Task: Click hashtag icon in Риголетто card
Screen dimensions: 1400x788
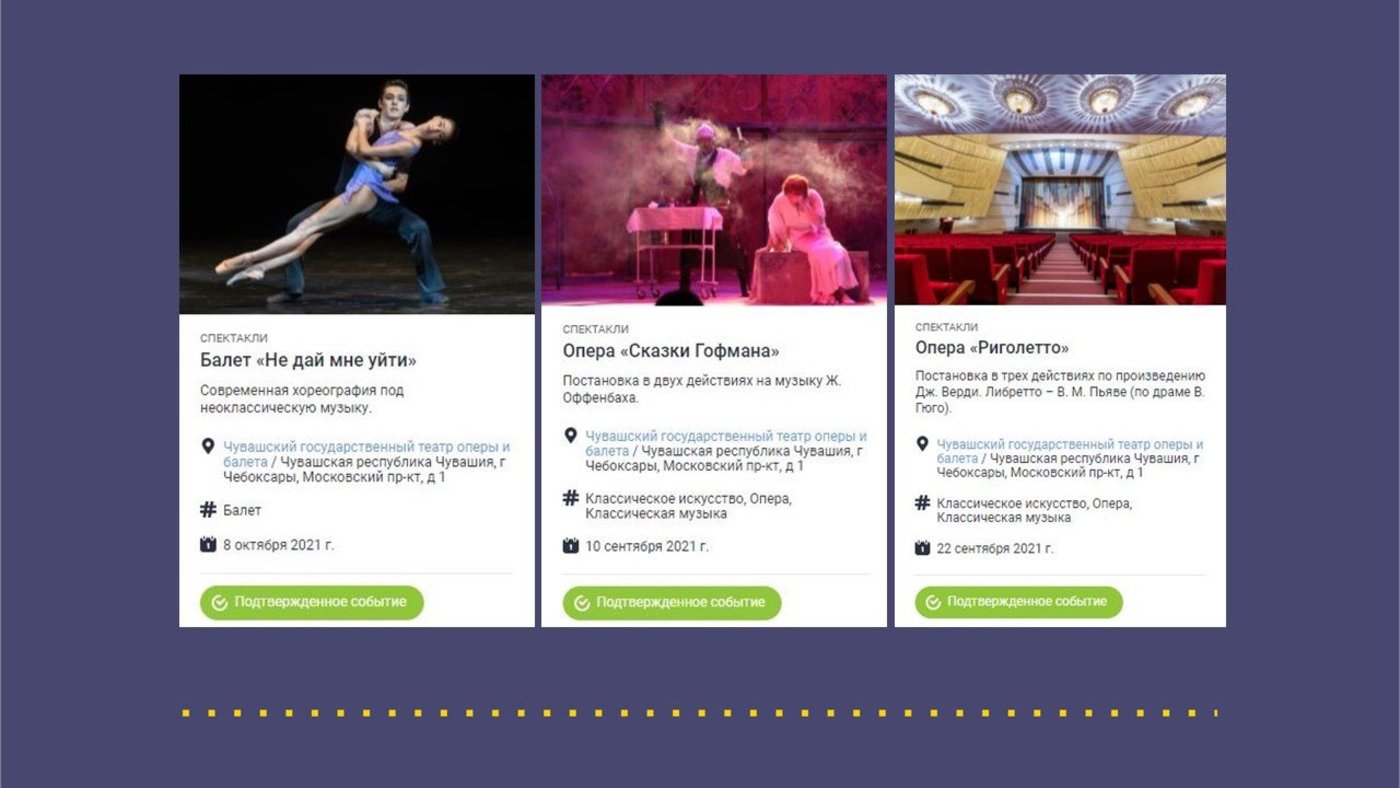Action: (922, 503)
